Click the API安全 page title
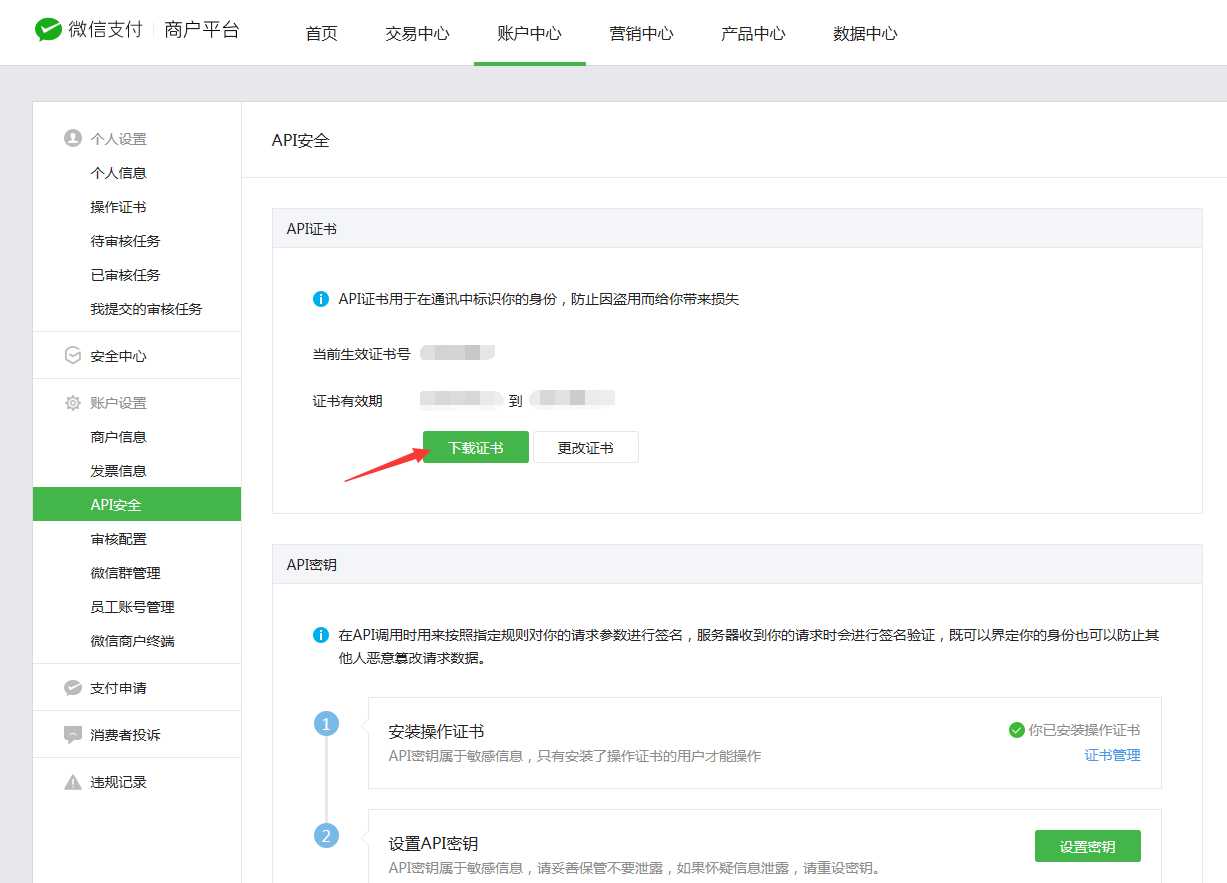The image size is (1227, 883). click(x=300, y=140)
